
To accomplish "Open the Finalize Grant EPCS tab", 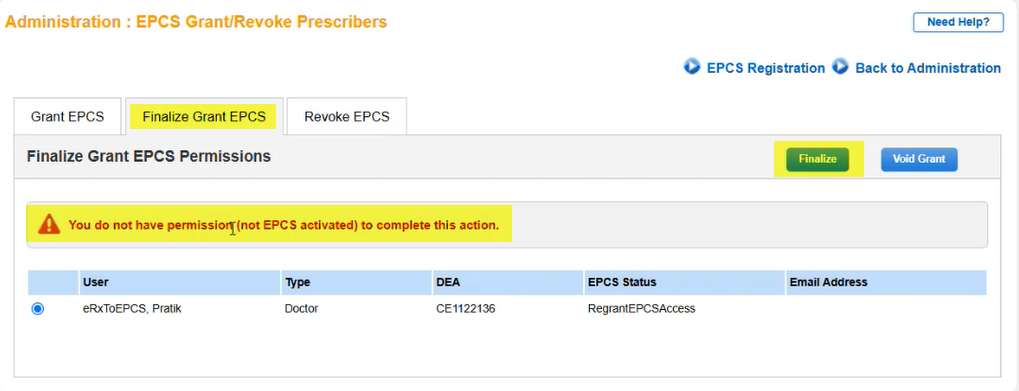I will click(204, 117).
